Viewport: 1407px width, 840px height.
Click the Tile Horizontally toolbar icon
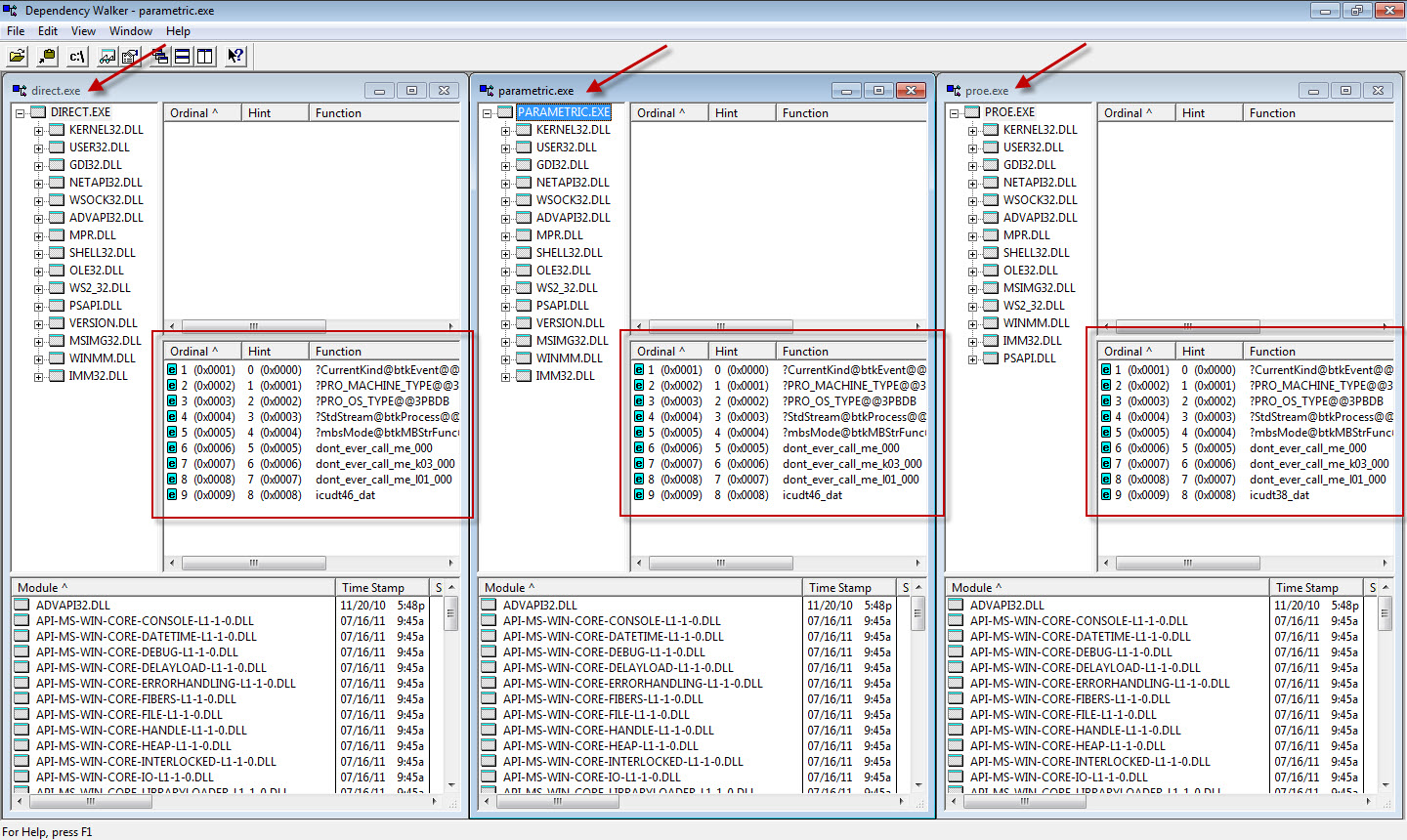click(182, 57)
